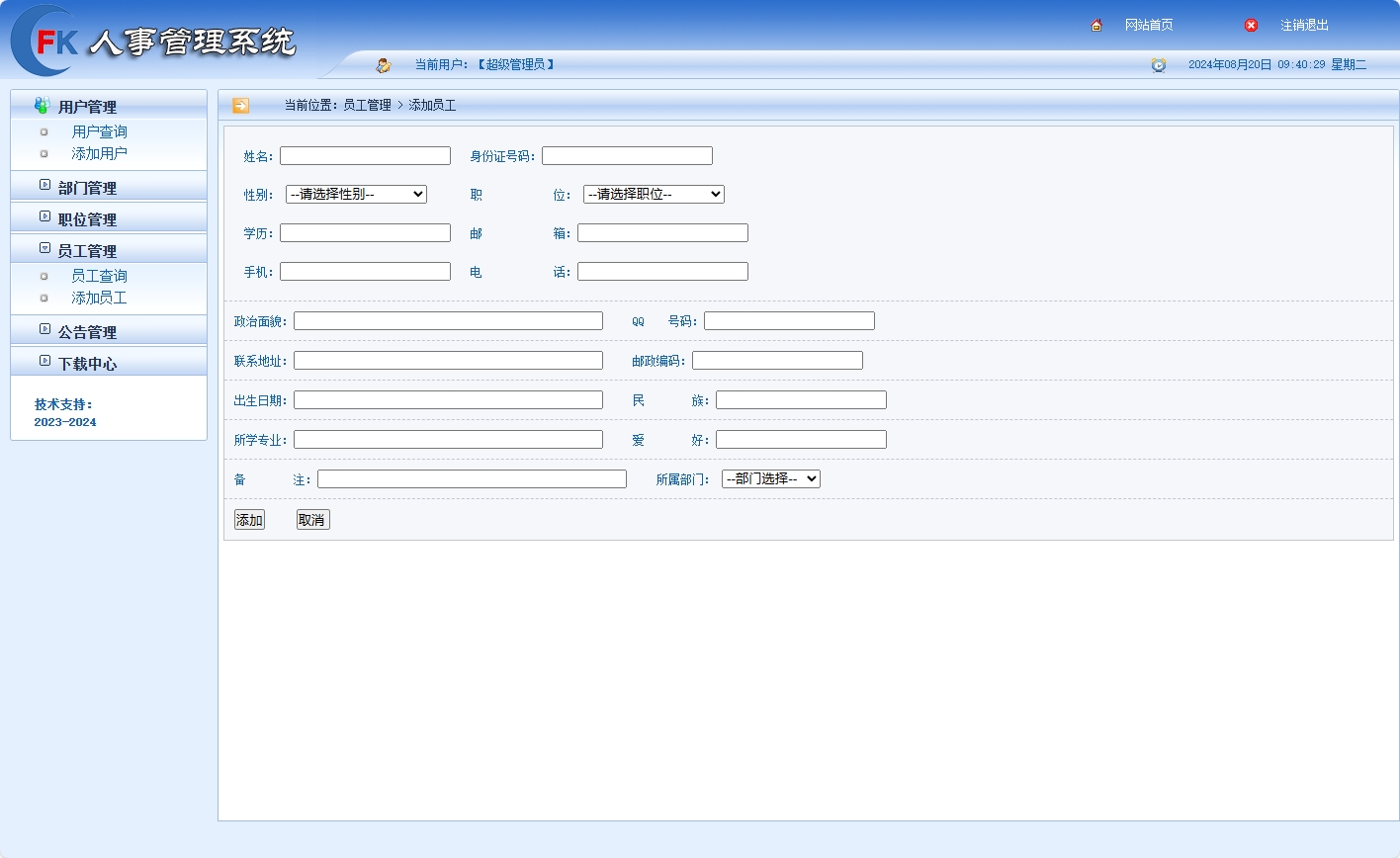Focus the 出生日期 birth date field
The image size is (1400, 858).
pos(448,400)
